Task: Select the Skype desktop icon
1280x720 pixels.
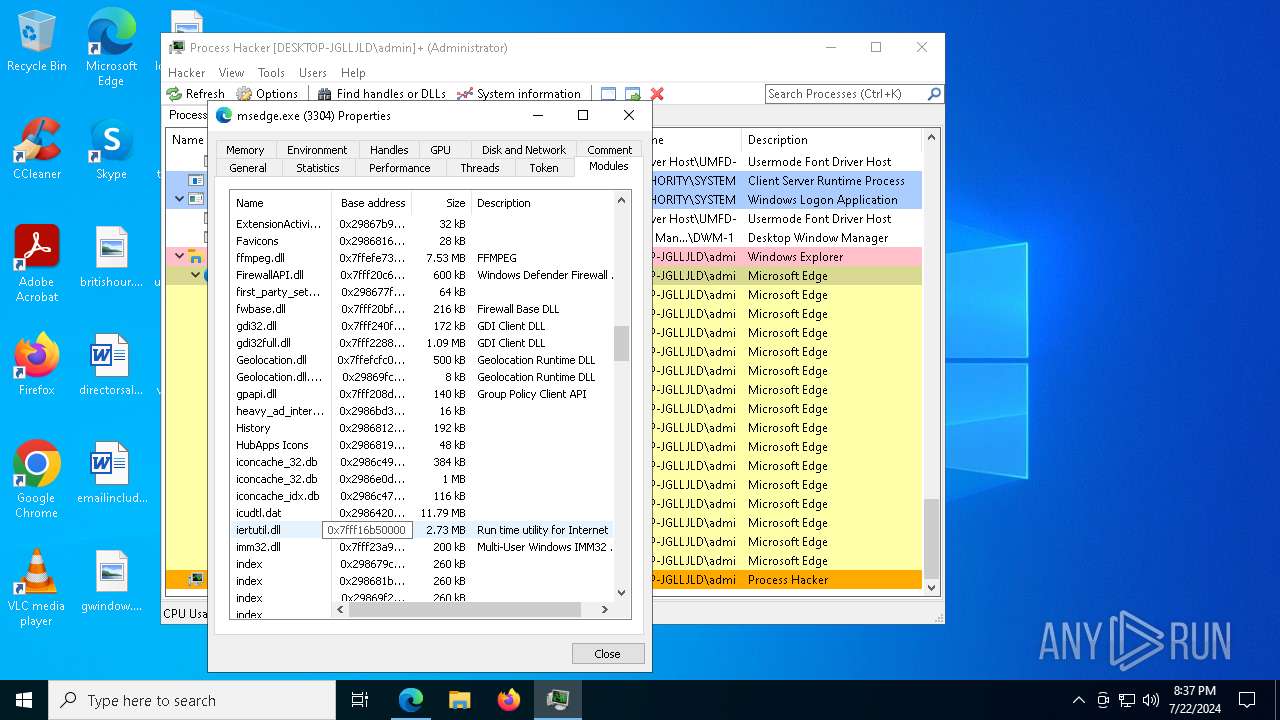Action: tap(111, 149)
